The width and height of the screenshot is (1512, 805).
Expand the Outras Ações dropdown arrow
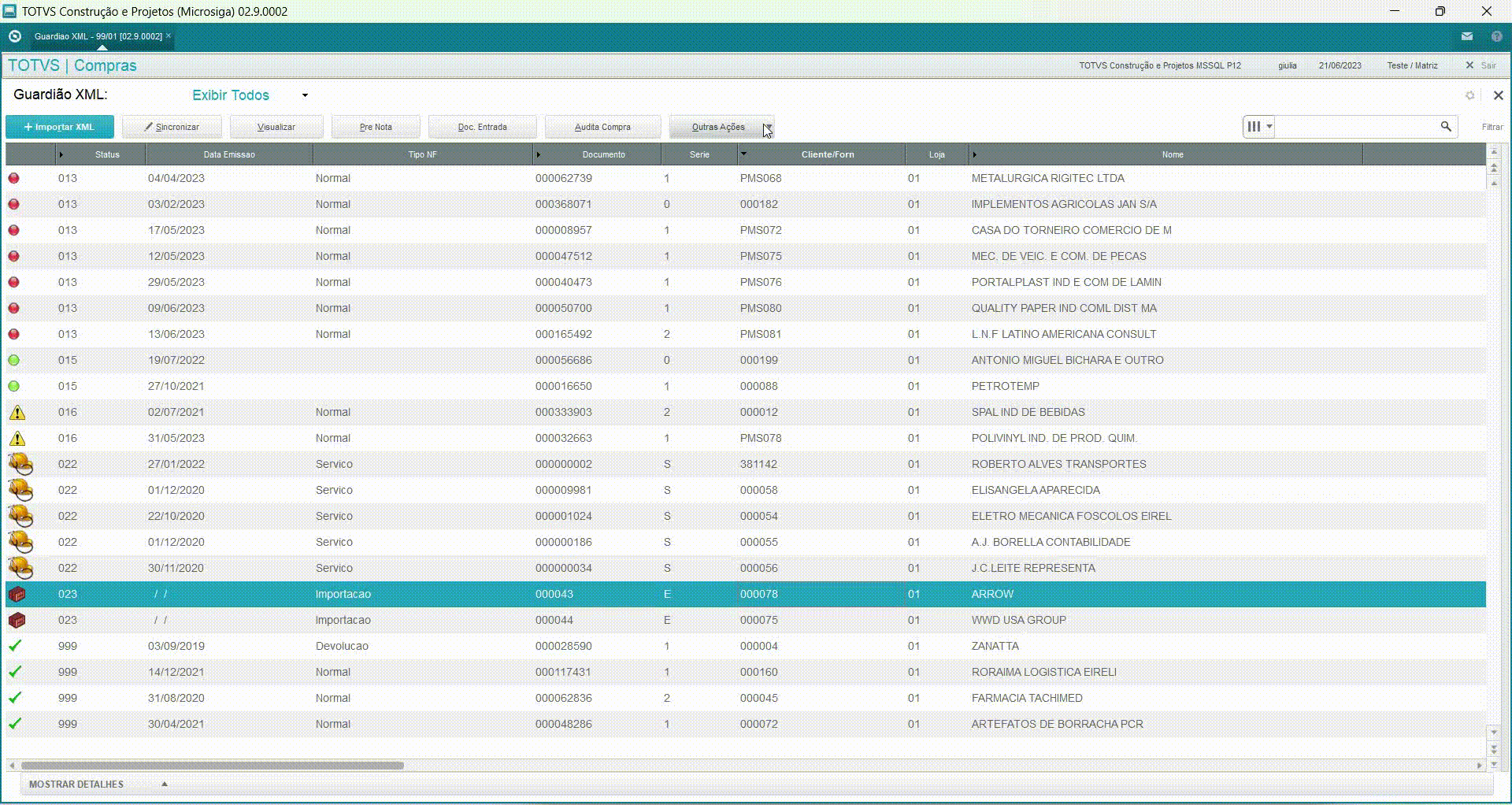pos(768,127)
